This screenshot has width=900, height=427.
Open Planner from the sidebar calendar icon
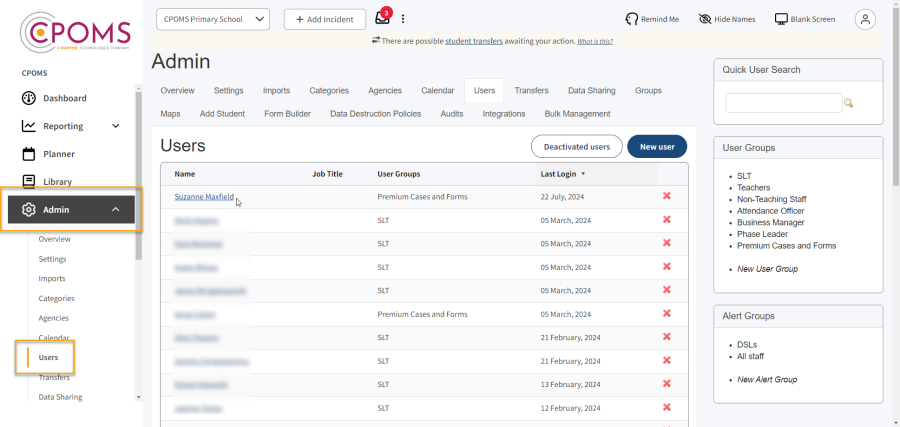29,154
